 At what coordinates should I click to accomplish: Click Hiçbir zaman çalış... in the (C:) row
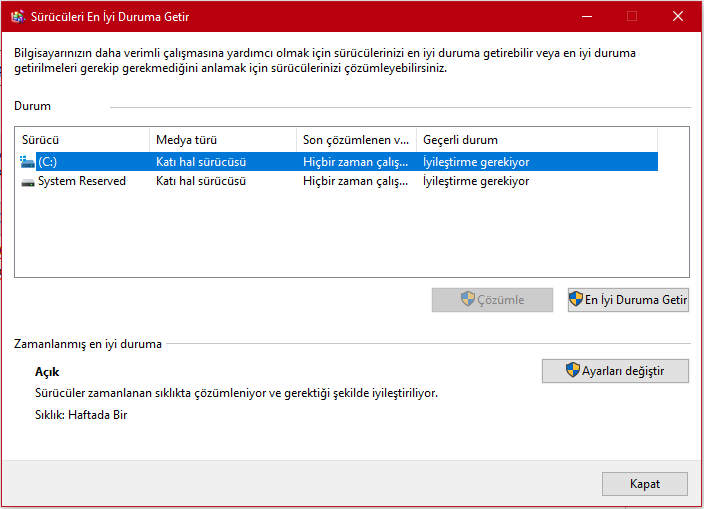coord(356,162)
